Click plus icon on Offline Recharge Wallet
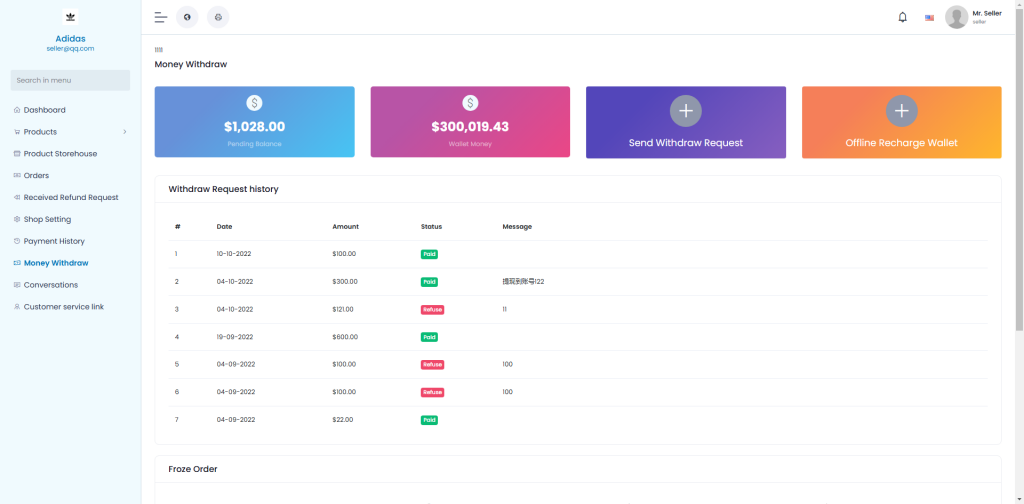 tap(901, 111)
